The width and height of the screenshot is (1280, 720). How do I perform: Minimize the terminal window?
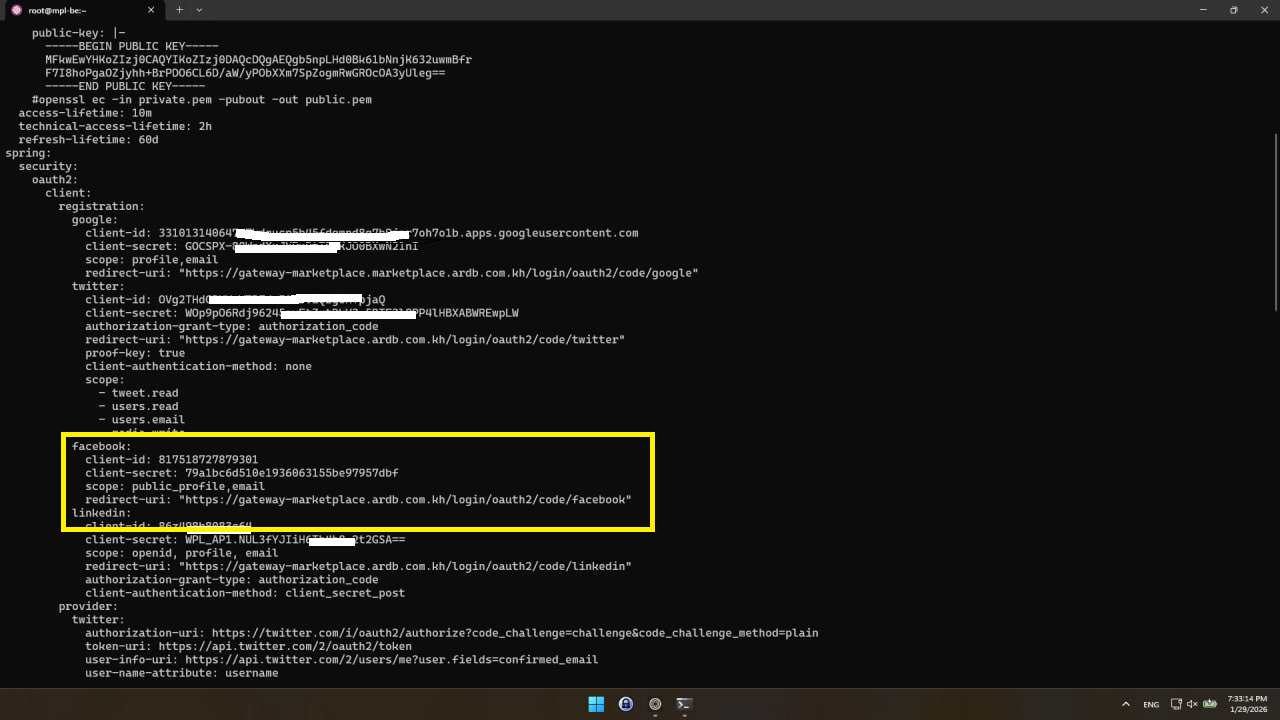(1205, 10)
